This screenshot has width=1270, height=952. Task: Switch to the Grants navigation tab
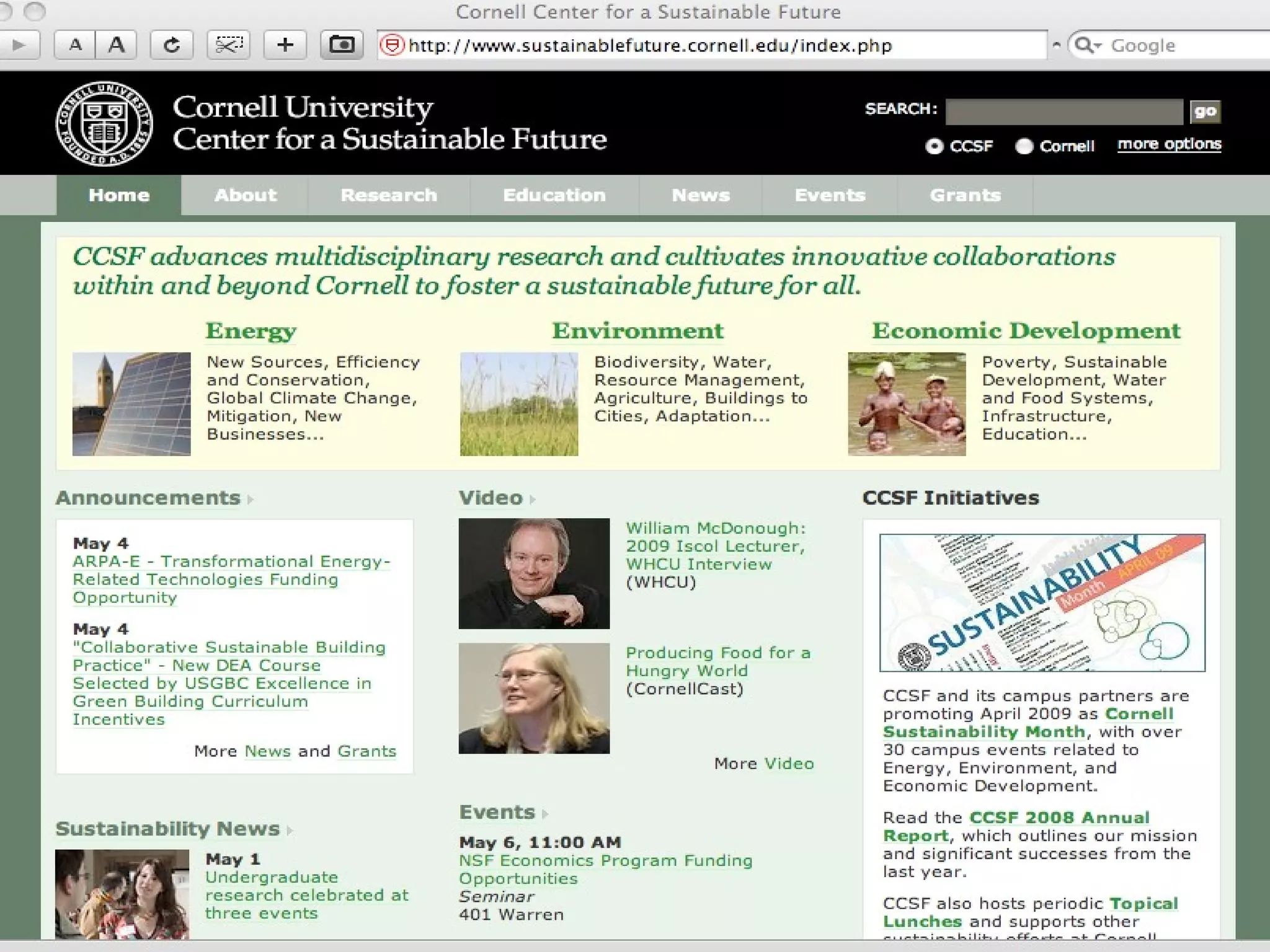[x=965, y=195]
